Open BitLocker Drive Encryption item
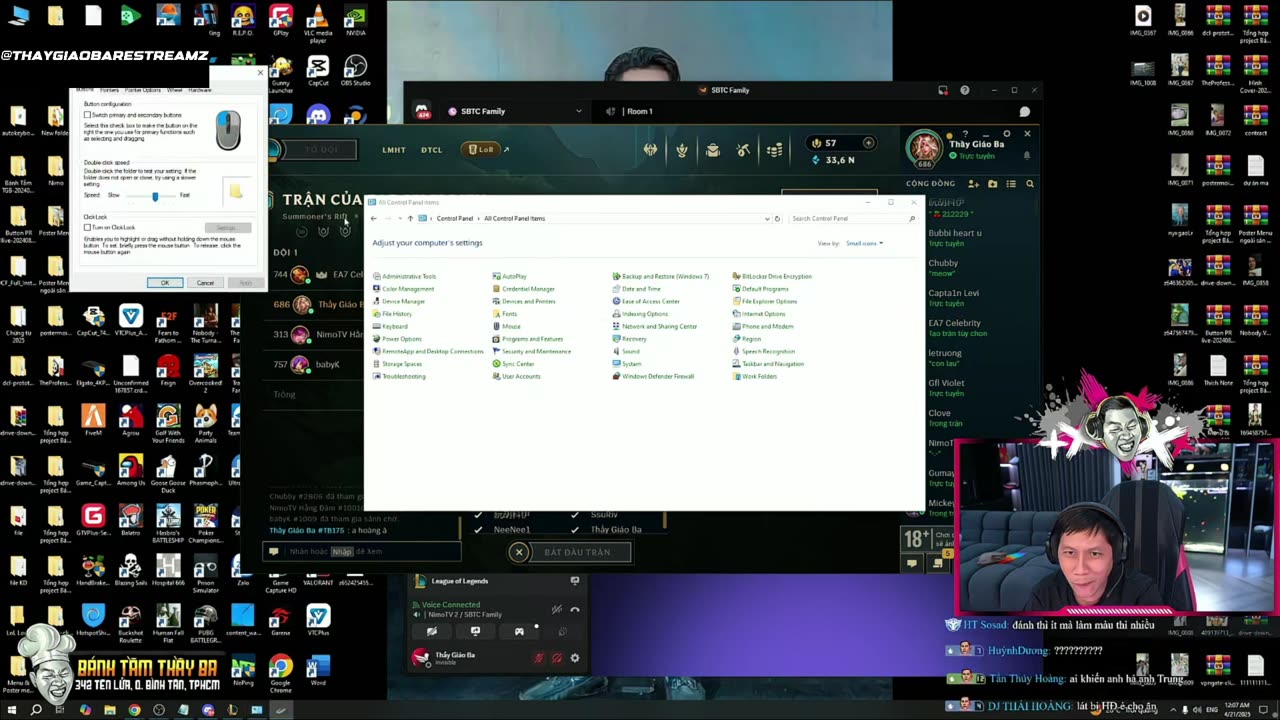The width and height of the screenshot is (1280, 720). click(772, 276)
